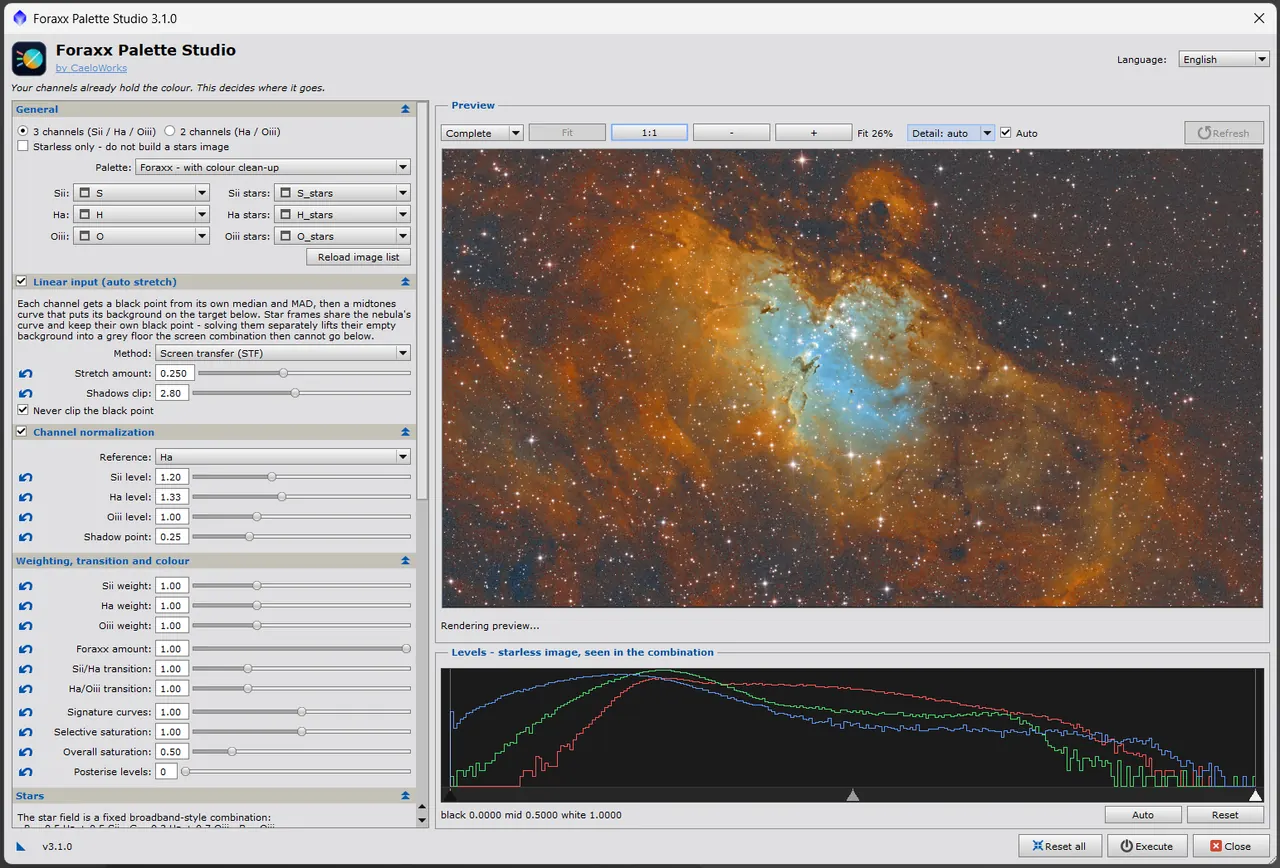Toggle the Auto preview checkbox
This screenshot has height=868, width=1280.
1006,133
